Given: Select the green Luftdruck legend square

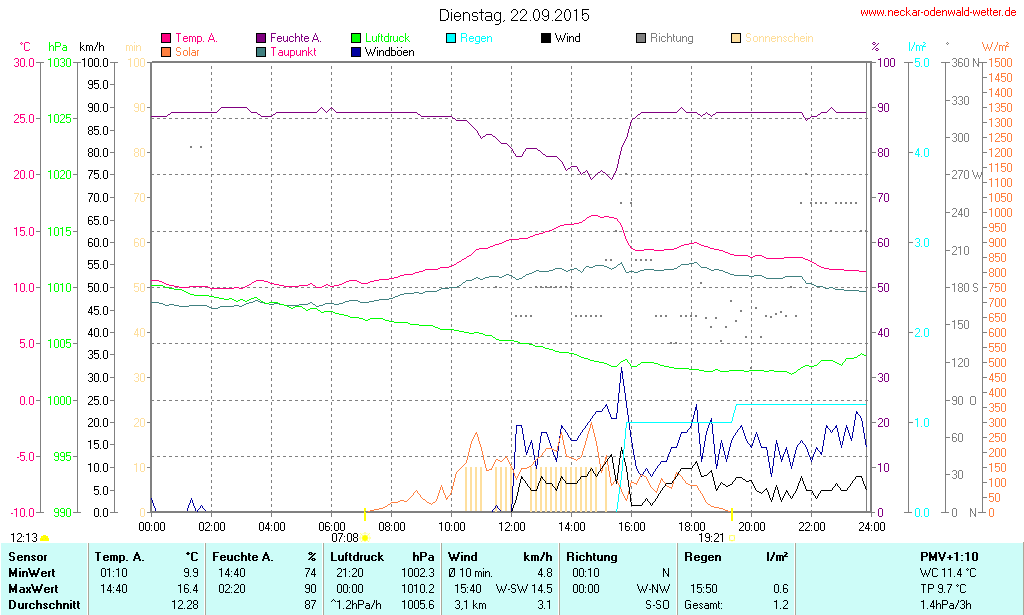Looking at the screenshot, I should [x=357, y=38].
